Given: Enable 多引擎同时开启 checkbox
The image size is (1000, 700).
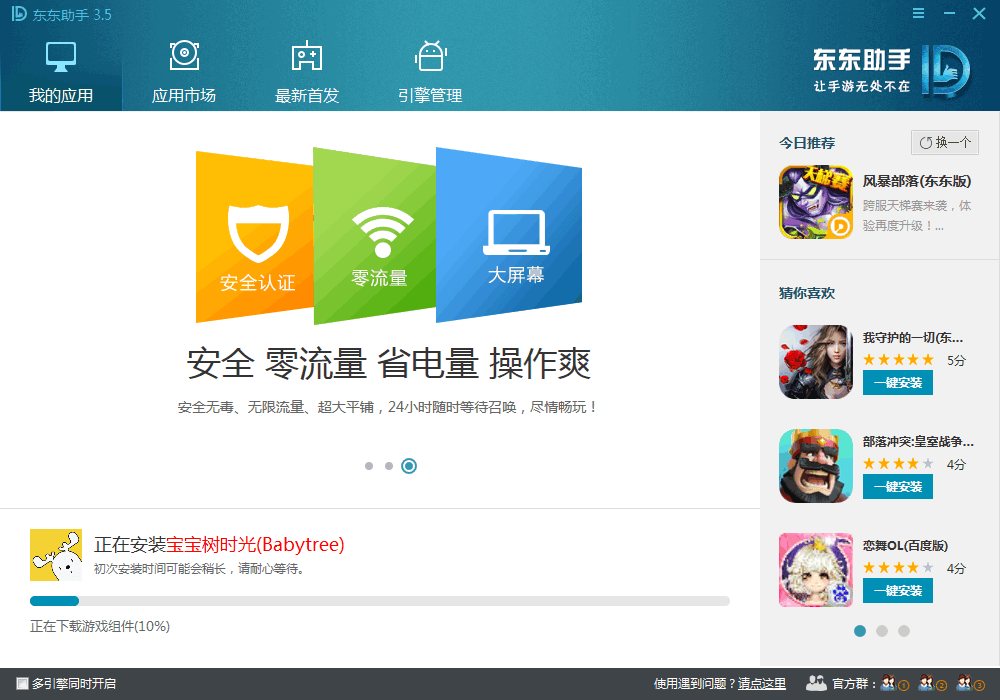Looking at the screenshot, I should tap(22, 683).
